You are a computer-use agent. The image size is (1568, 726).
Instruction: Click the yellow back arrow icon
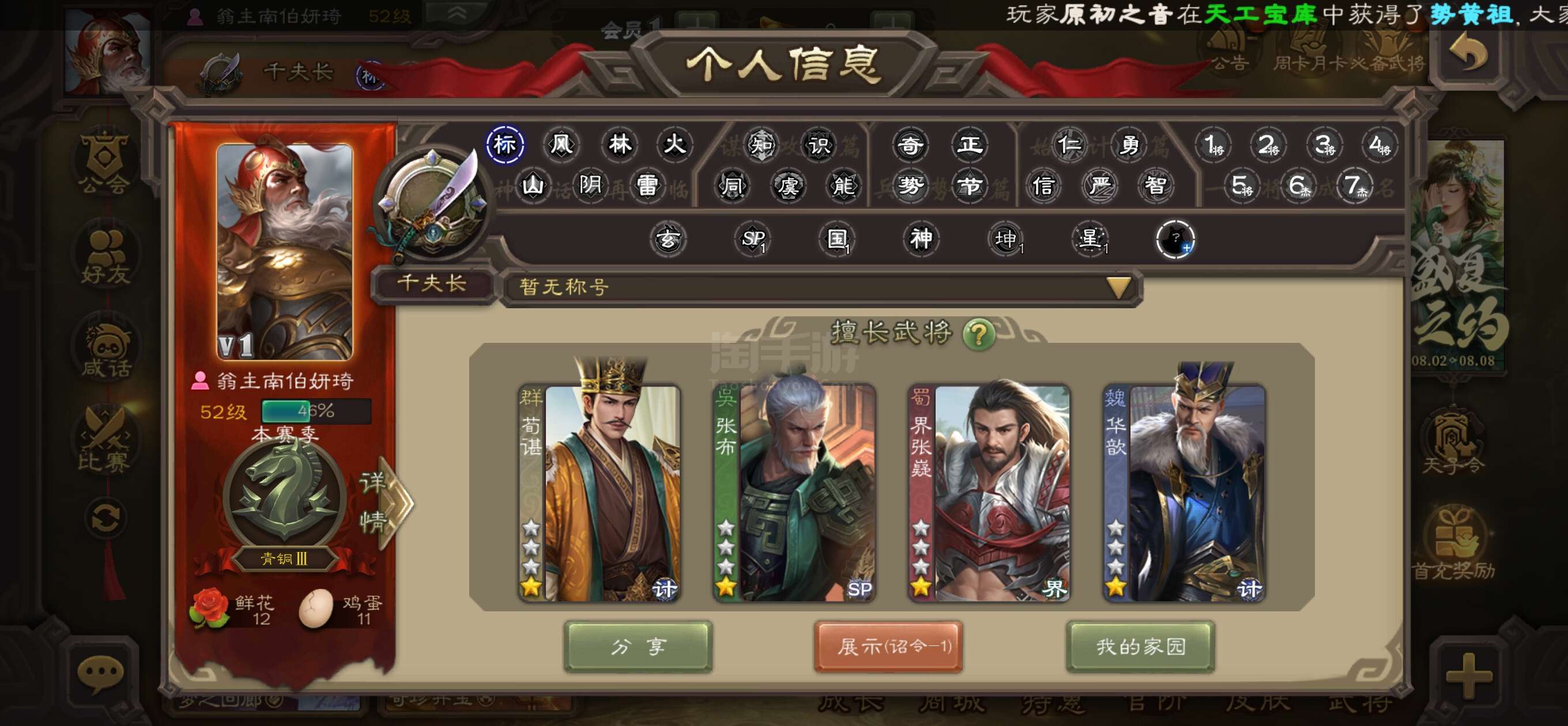[1468, 53]
